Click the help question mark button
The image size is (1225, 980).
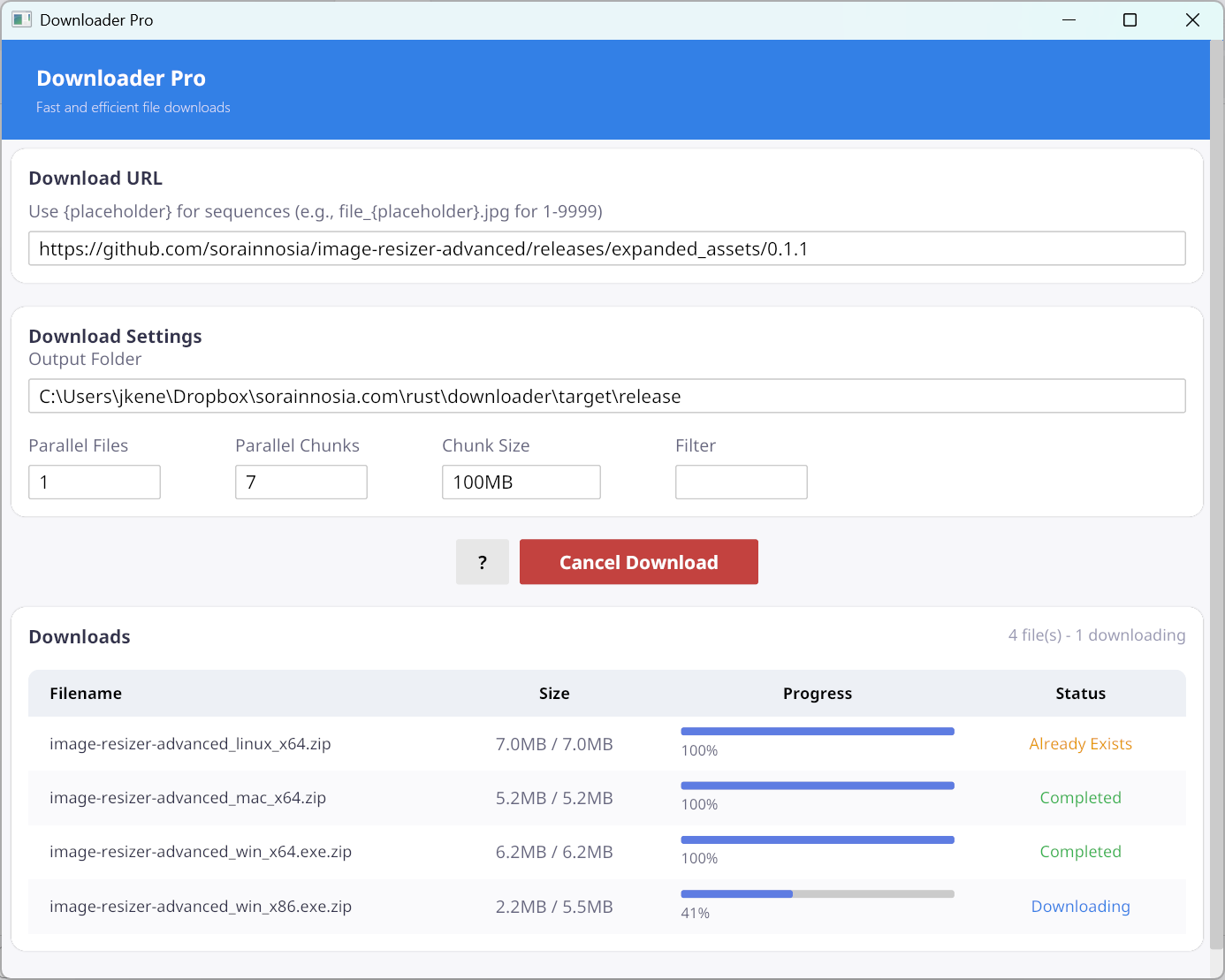tap(482, 561)
